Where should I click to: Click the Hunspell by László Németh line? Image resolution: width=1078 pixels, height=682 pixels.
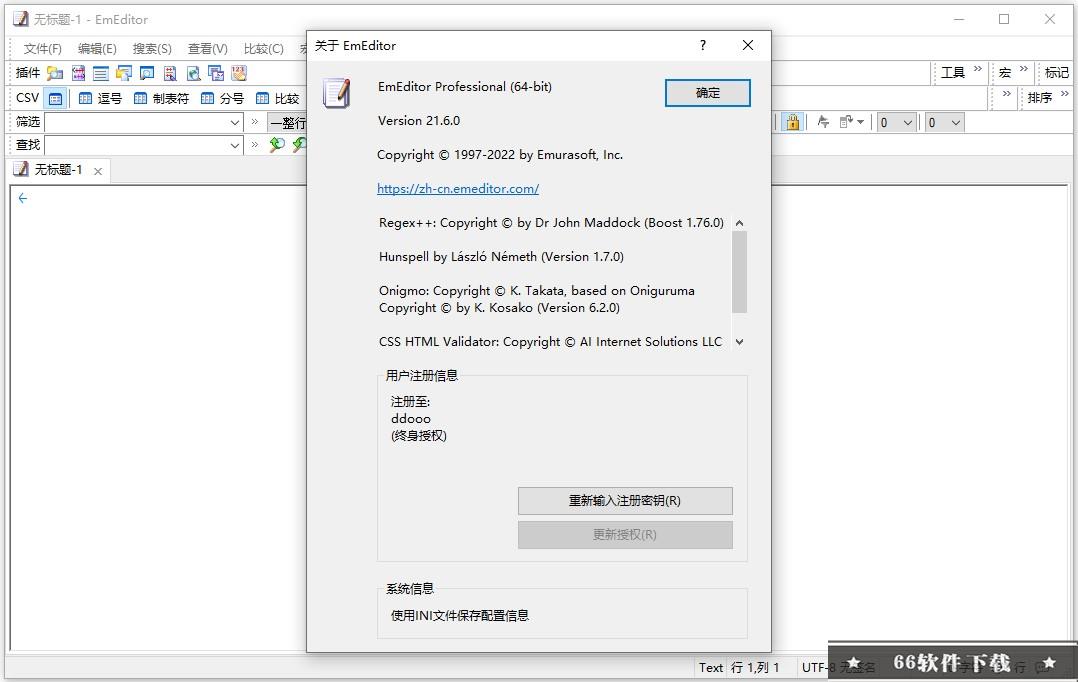tap(501, 256)
